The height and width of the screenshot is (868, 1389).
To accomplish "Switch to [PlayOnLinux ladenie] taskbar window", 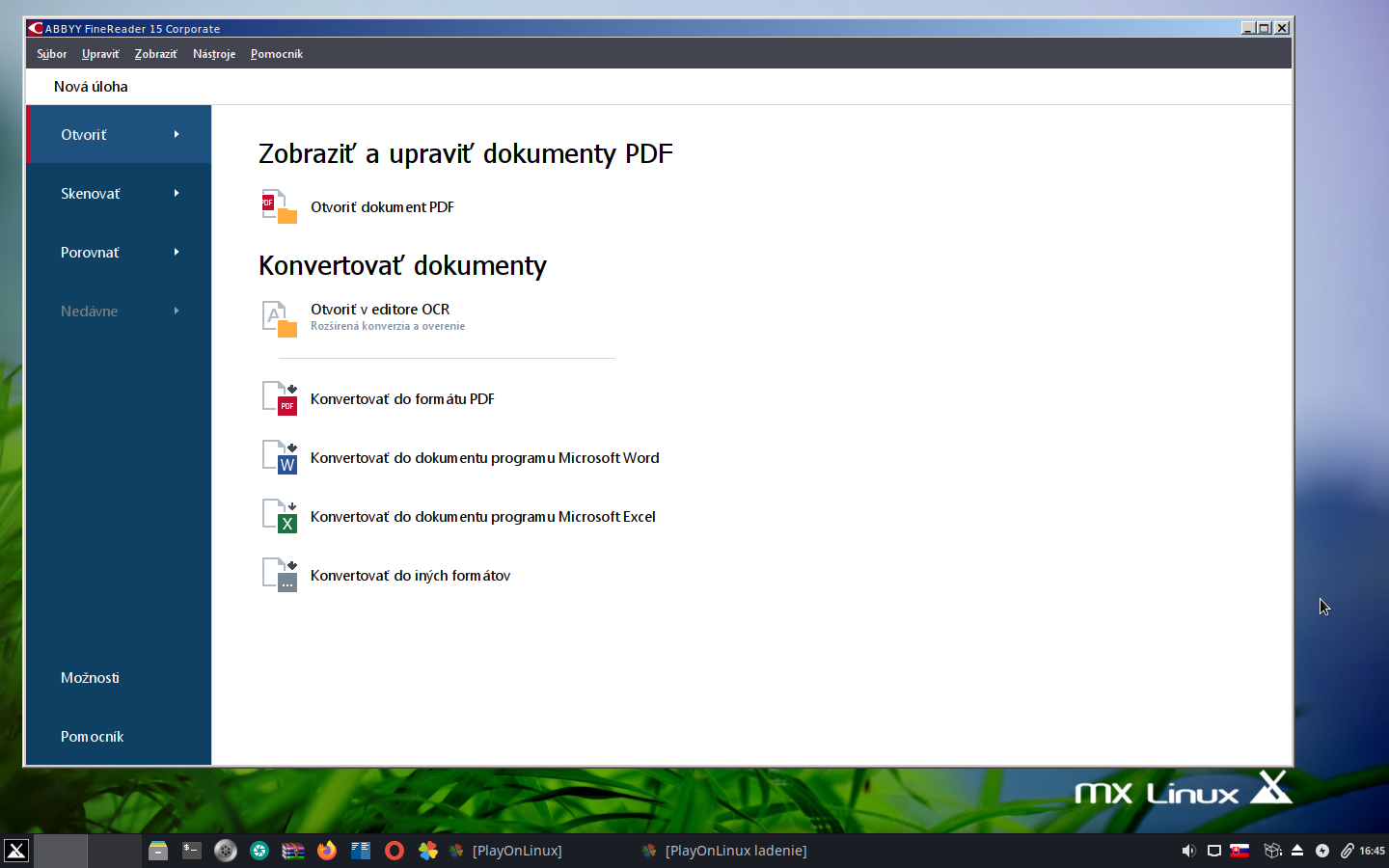I will click(723, 851).
